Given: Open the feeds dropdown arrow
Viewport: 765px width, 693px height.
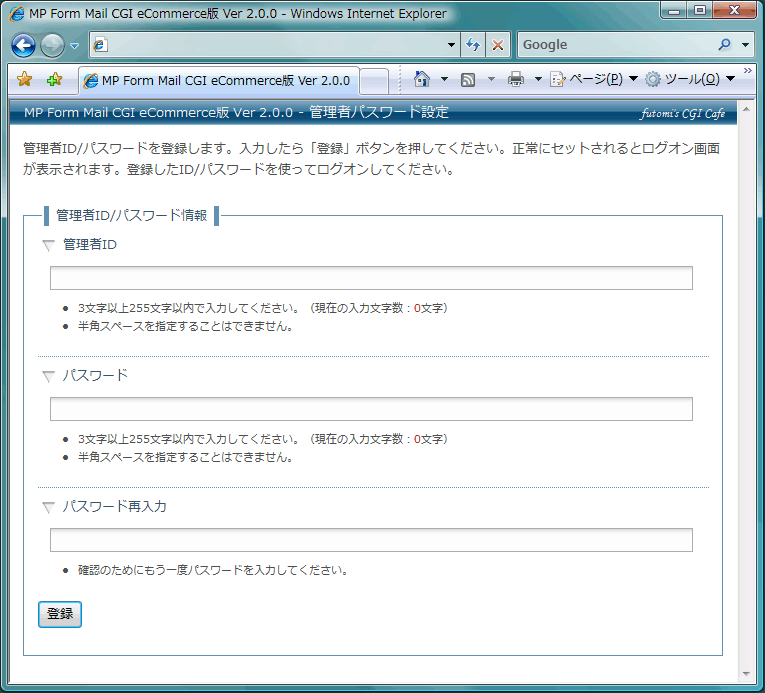Looking at the screenshot, I should coord(491,79).
